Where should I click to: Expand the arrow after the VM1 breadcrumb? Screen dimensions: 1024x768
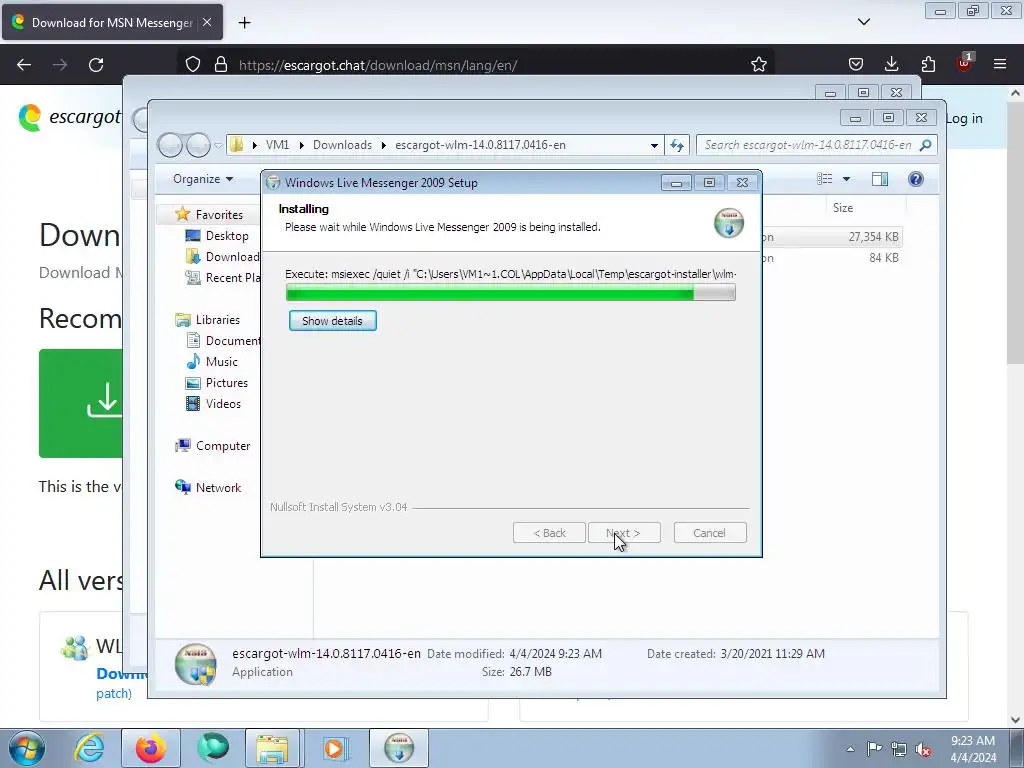pos(302,145)
